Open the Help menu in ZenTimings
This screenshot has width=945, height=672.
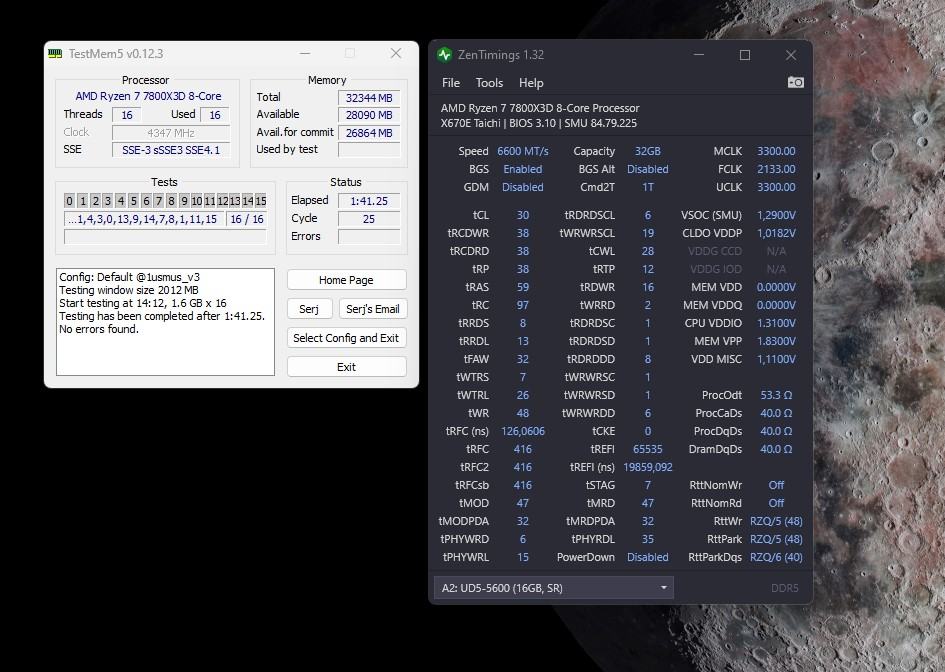point(531,83)
